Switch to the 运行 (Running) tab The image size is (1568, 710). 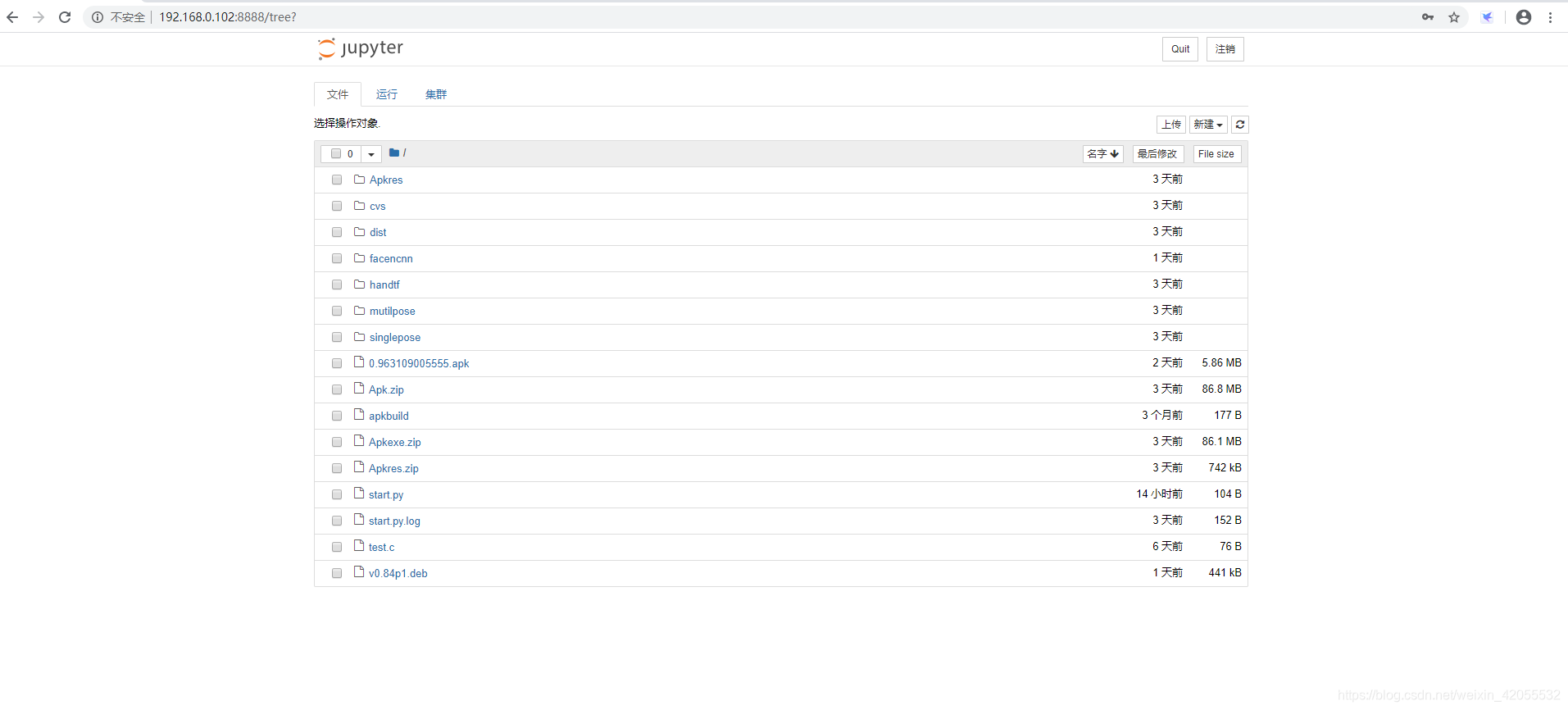(387, 94)
